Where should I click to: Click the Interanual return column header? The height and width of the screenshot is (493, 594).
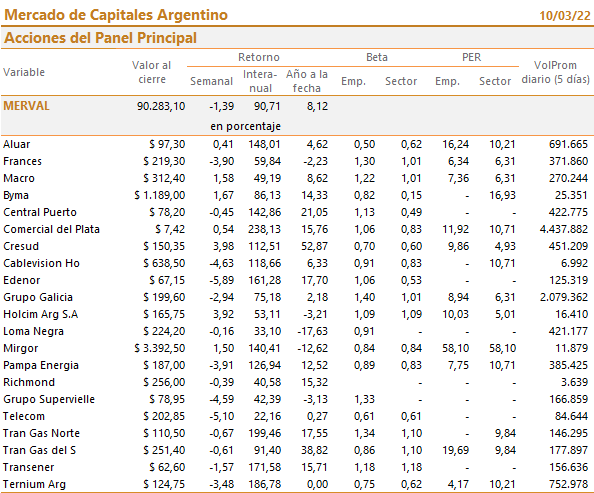coord(260,81)
